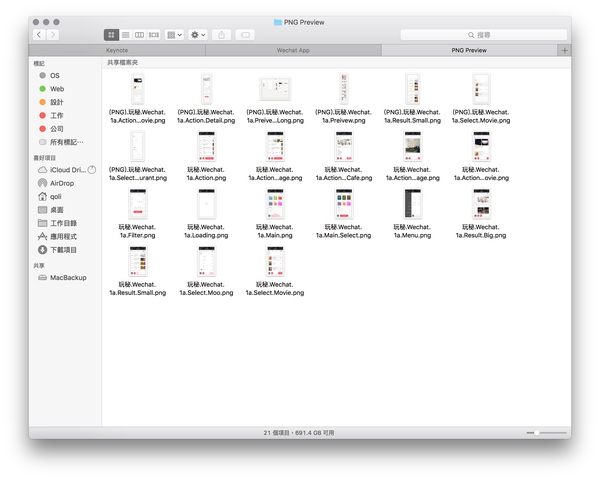
Task: Click the Share toolbar icon
Action: pos(221,35)
